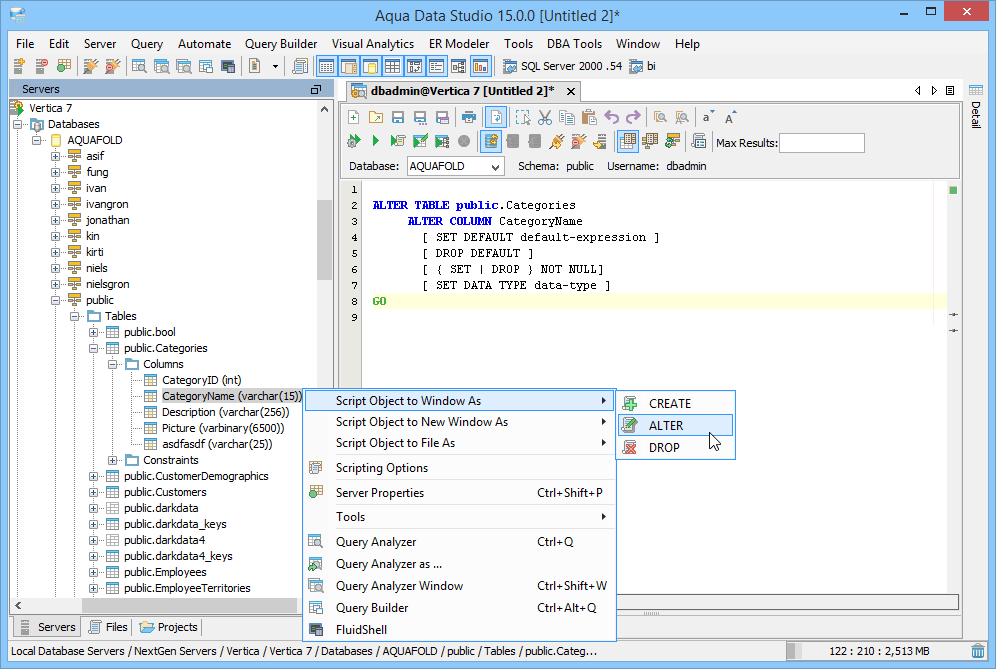Expand the asif schema node
This screenshot has width=996, height=669.
pos(55,156)
